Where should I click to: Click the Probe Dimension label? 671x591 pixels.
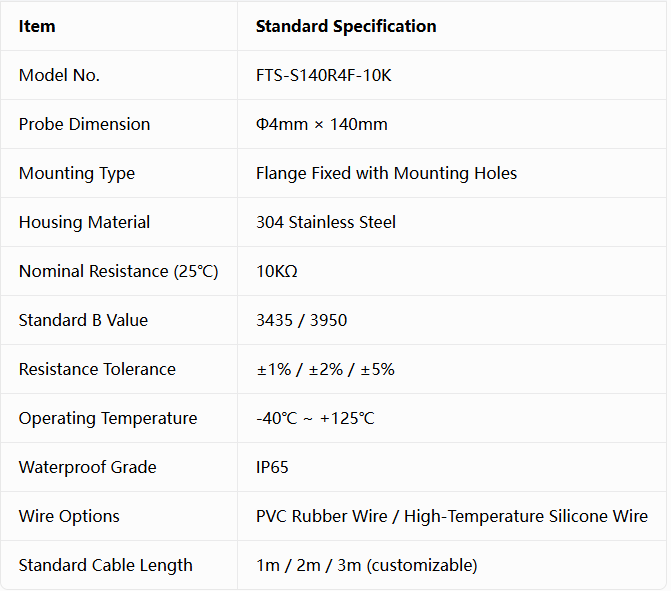[x=84, y=125]
